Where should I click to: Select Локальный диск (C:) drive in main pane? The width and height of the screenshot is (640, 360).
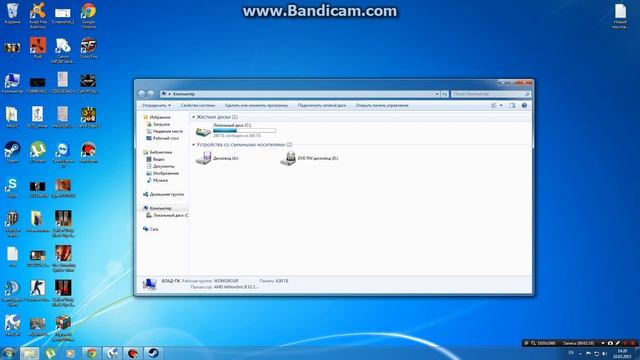click(236, 131)
